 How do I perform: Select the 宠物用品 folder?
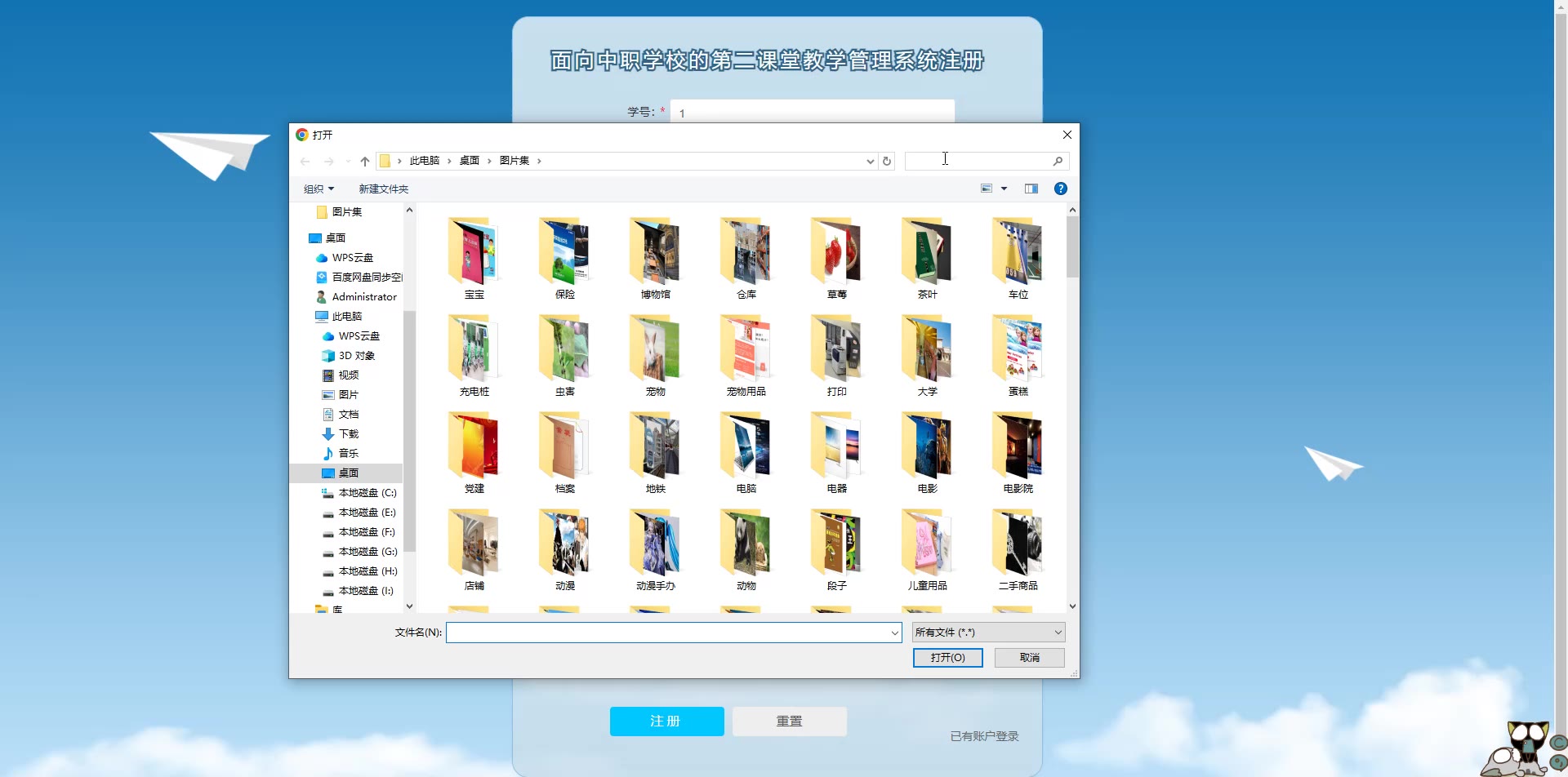point(746,356)
